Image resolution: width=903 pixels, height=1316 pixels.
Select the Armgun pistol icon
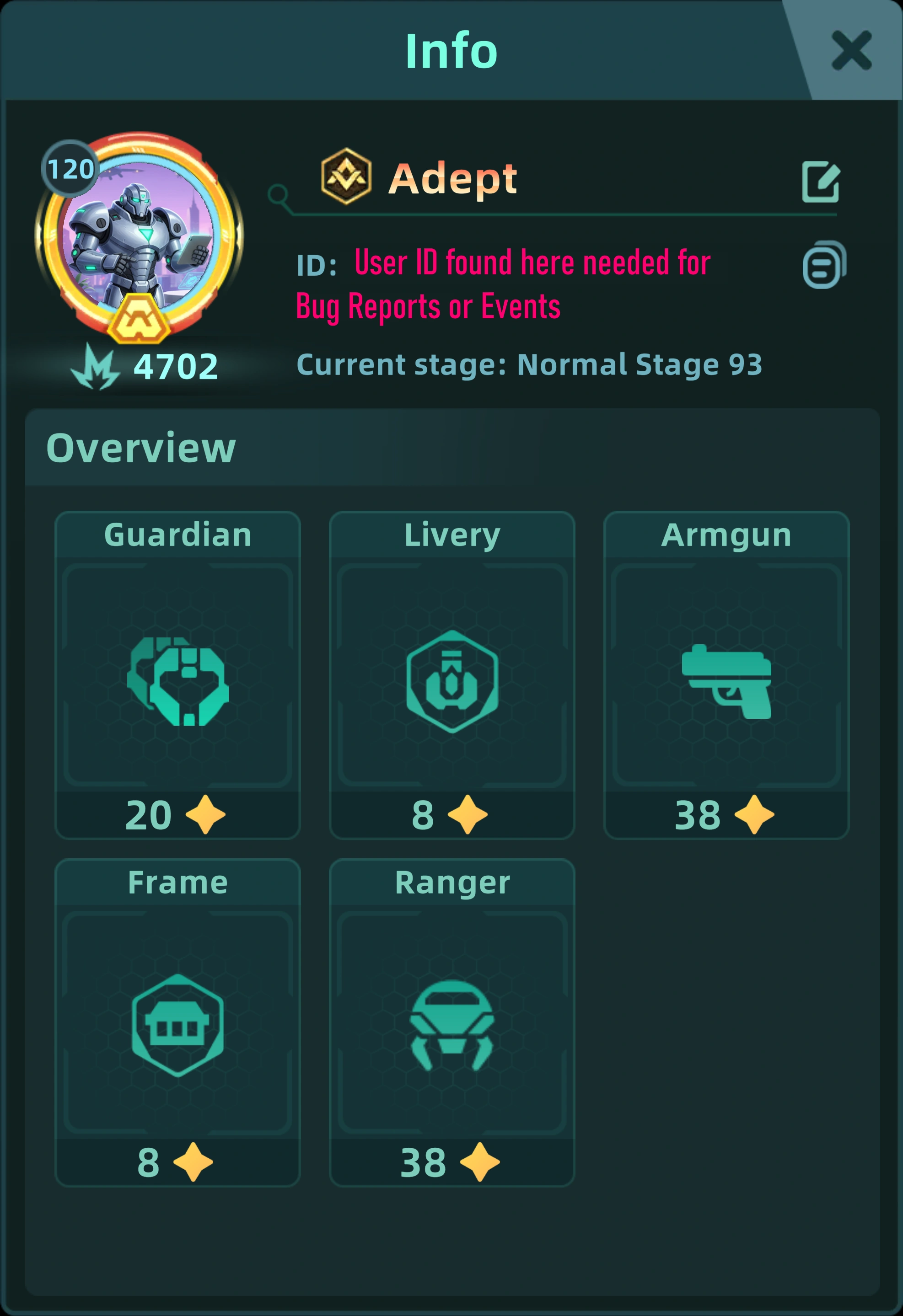click(726, 681)
